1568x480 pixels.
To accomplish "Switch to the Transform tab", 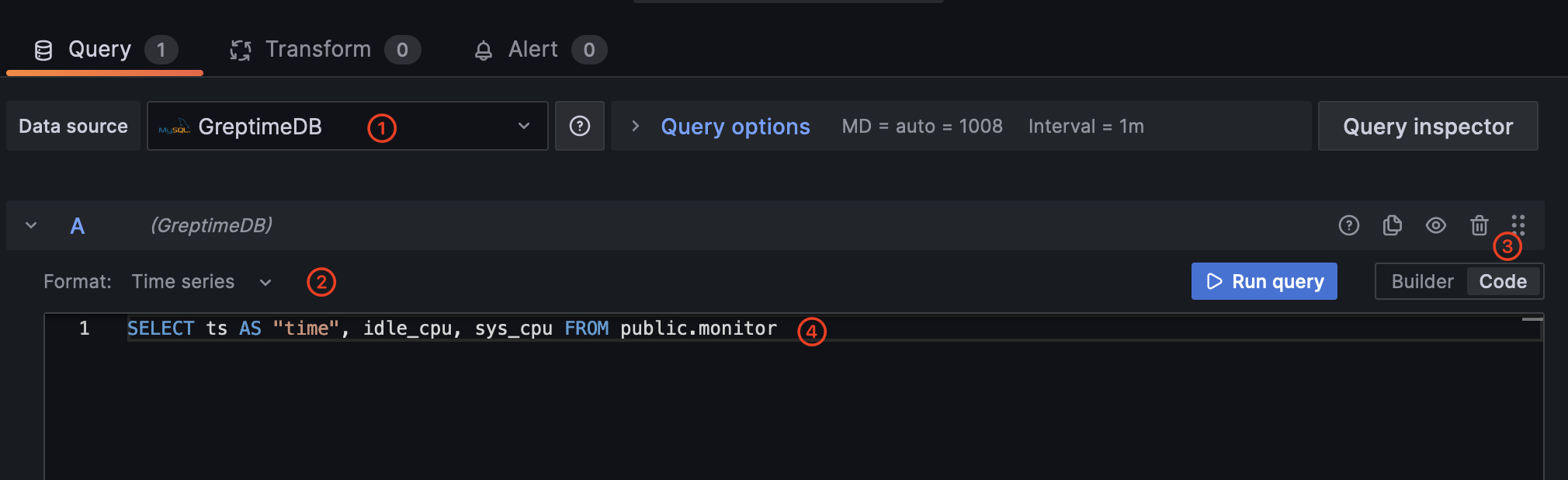I will tap(318, 49).
